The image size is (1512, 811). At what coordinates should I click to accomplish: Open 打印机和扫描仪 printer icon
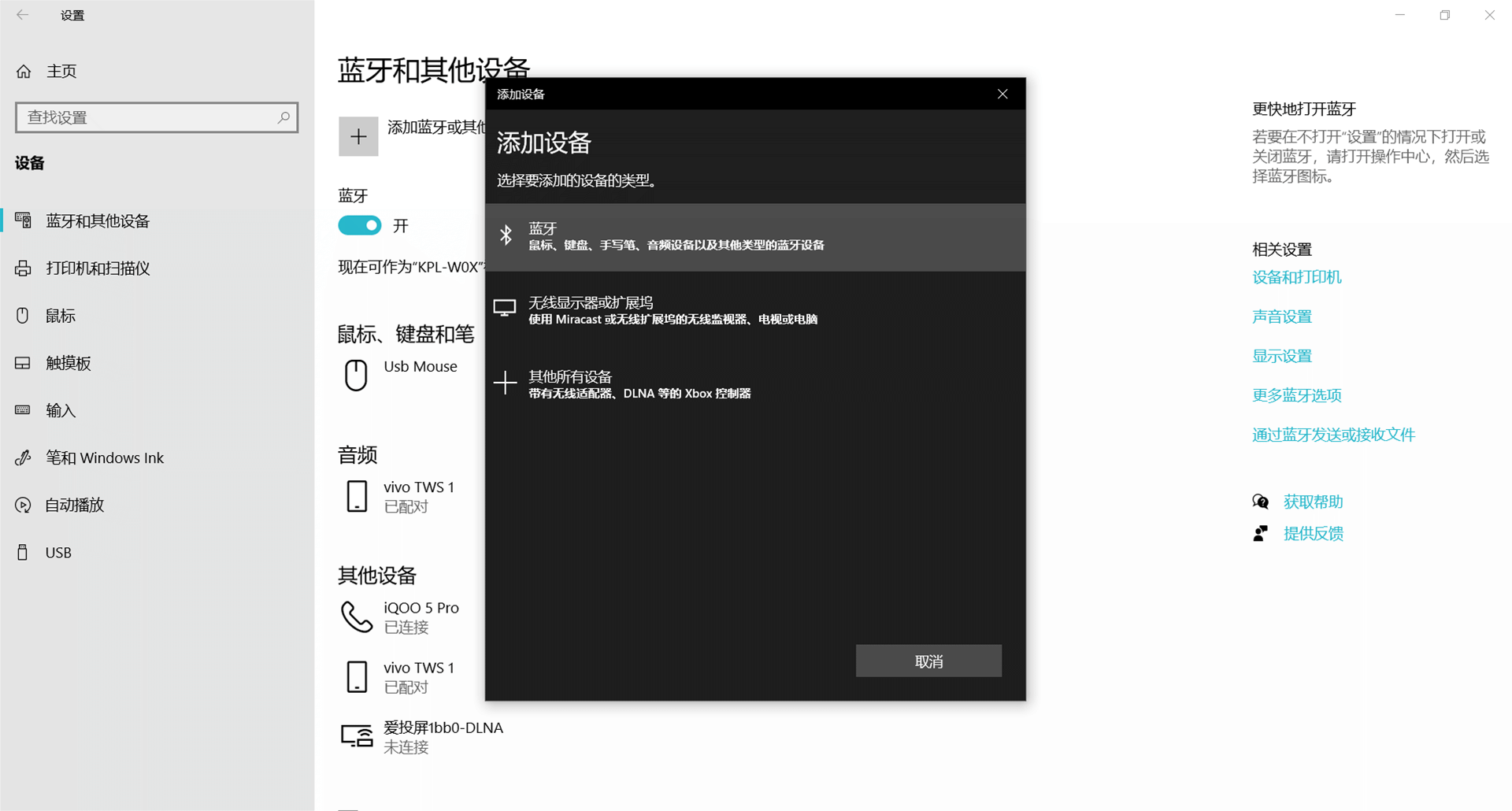tap(24, 268)
